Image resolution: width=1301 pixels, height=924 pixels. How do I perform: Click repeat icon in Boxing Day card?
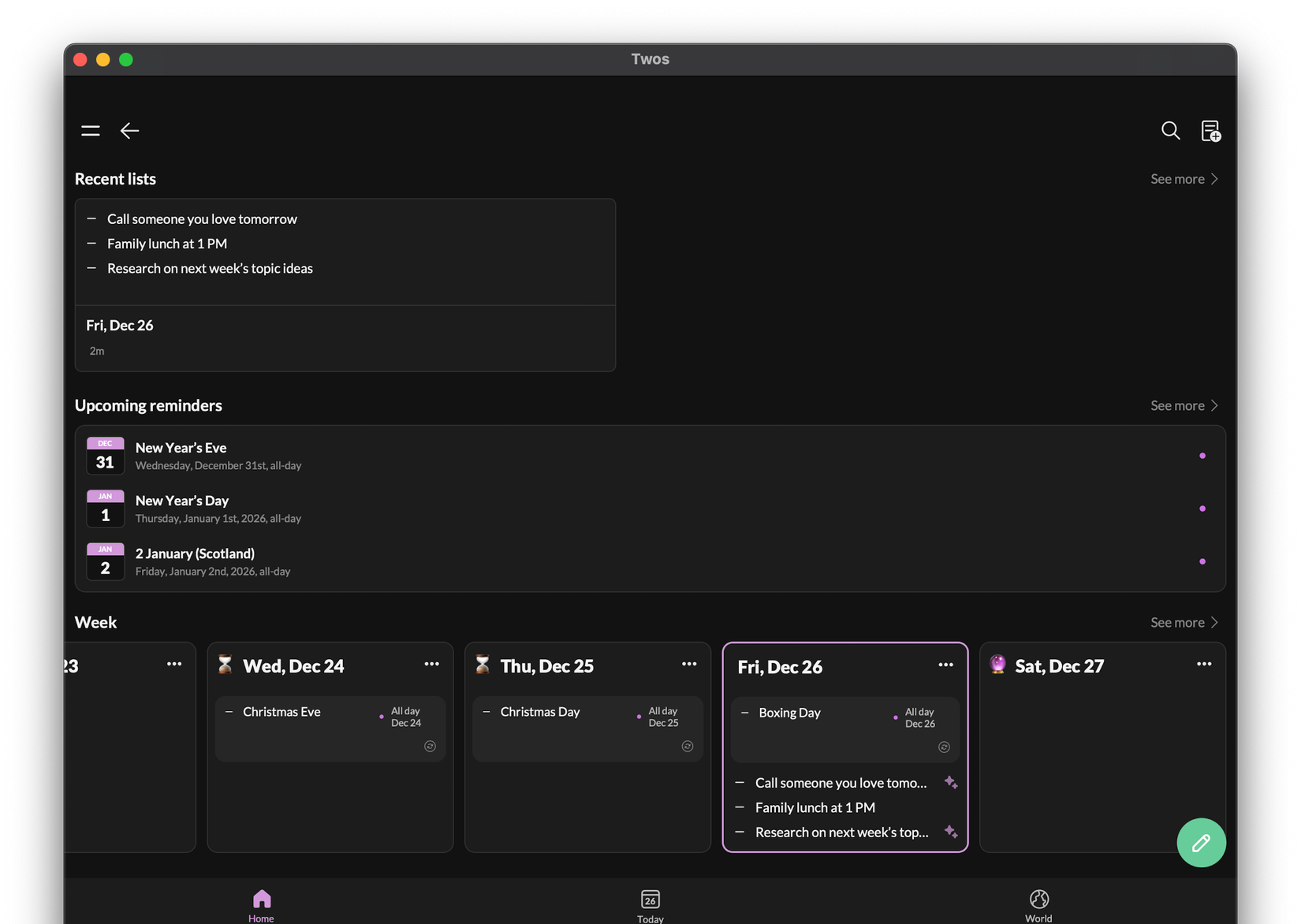tap(944, 747)
